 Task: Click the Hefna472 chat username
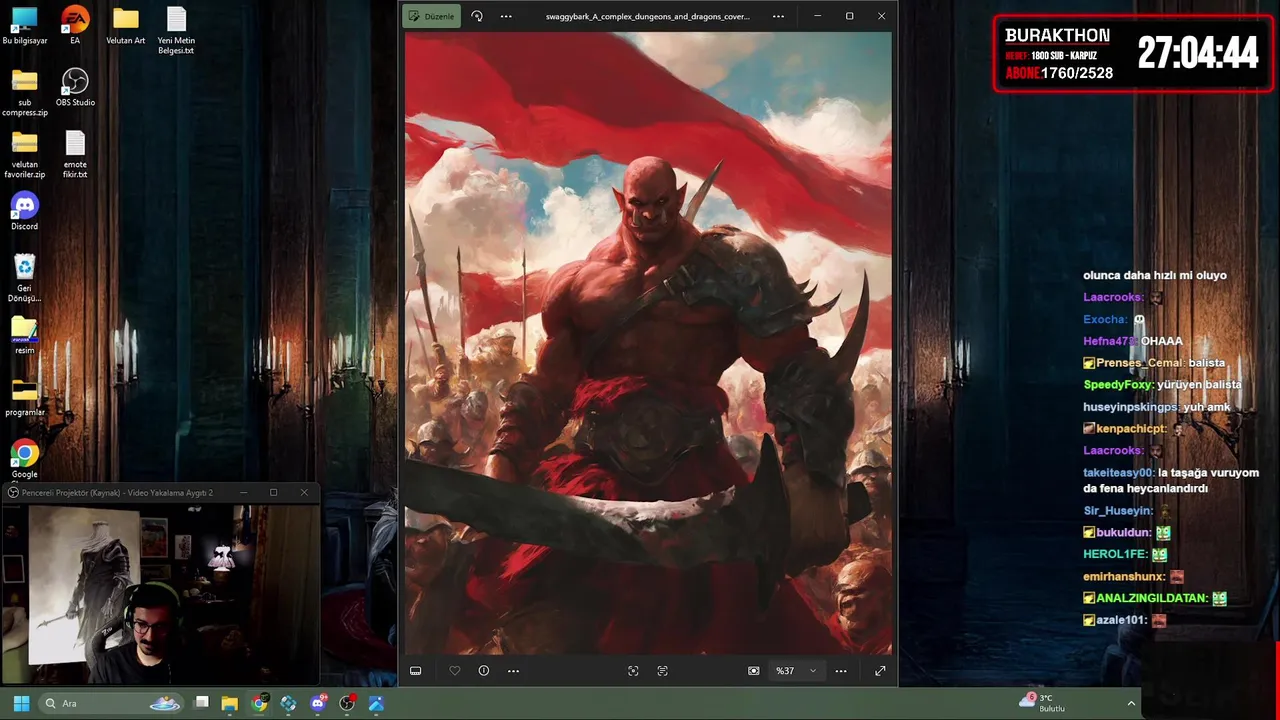tap(1109, 341)
